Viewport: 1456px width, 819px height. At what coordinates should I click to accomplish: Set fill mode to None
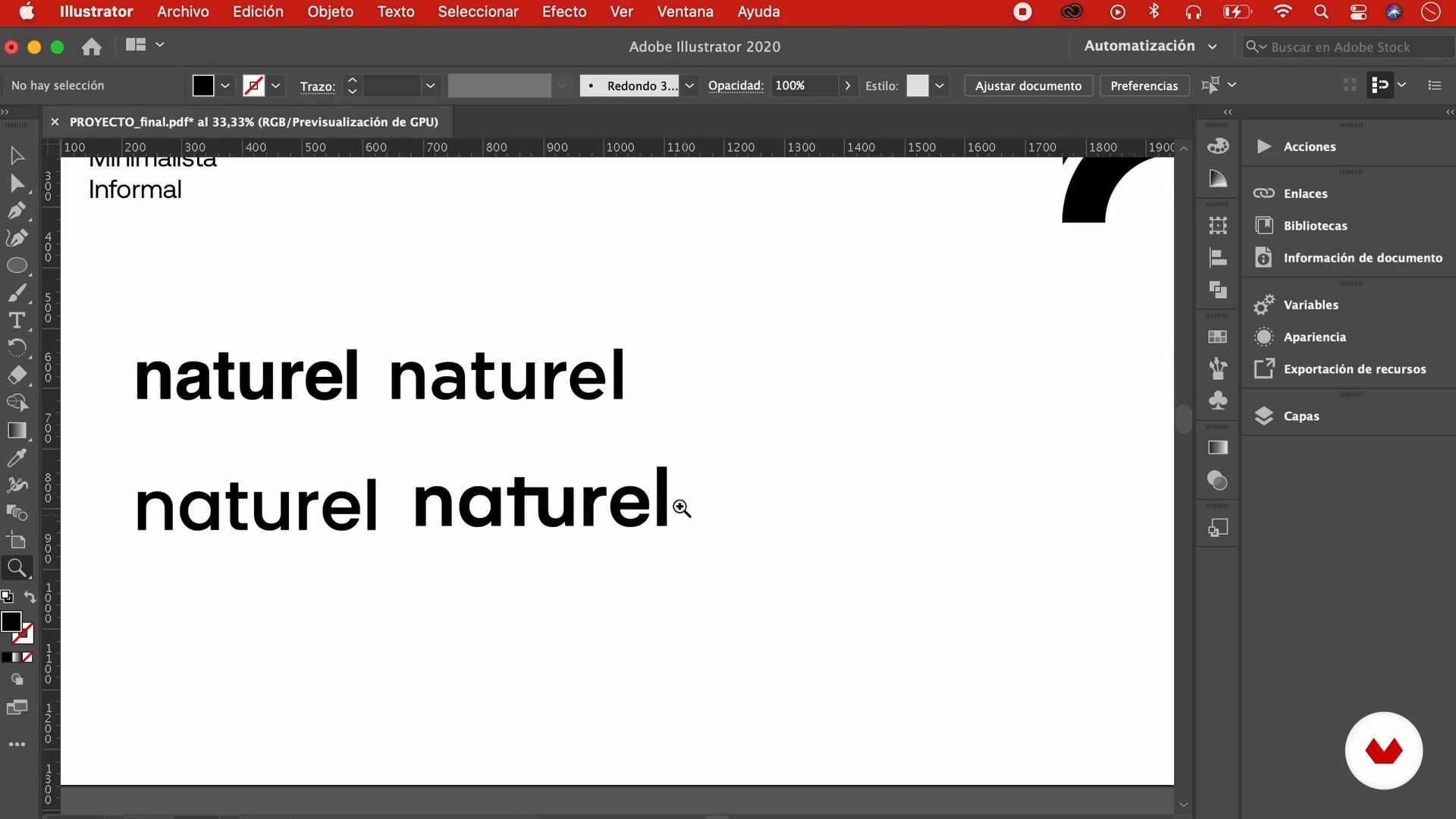27,657
